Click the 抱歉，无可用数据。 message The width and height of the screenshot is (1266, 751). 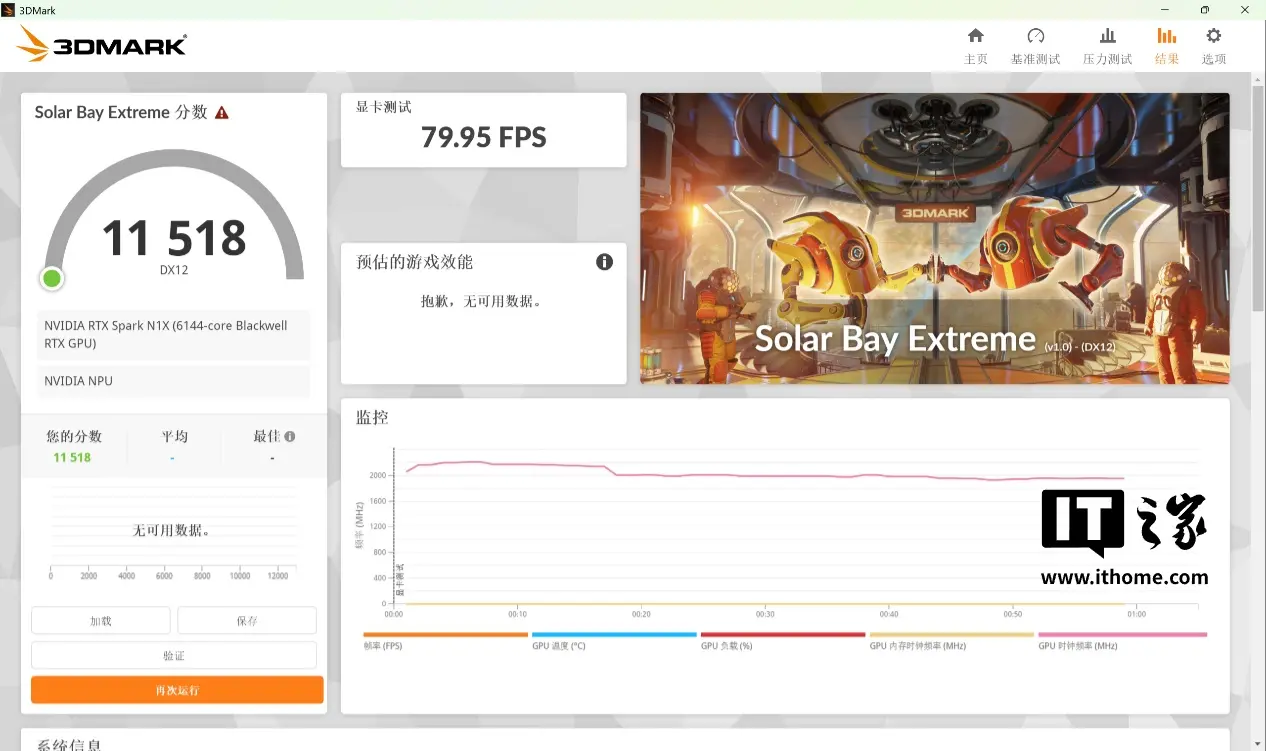(x=484, y=301)
